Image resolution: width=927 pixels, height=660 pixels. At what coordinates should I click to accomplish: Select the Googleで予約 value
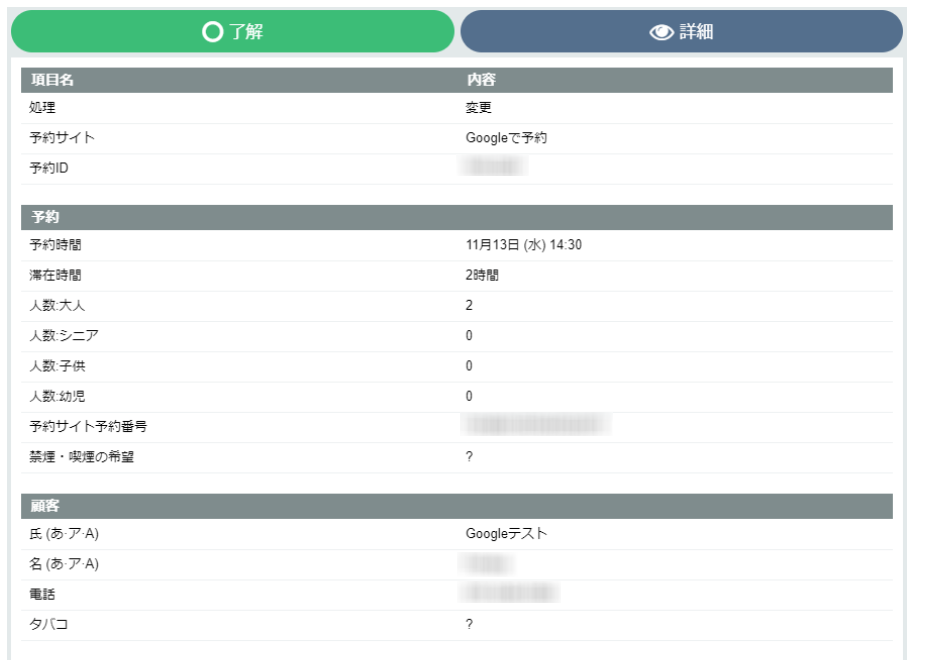pos(506,138)
